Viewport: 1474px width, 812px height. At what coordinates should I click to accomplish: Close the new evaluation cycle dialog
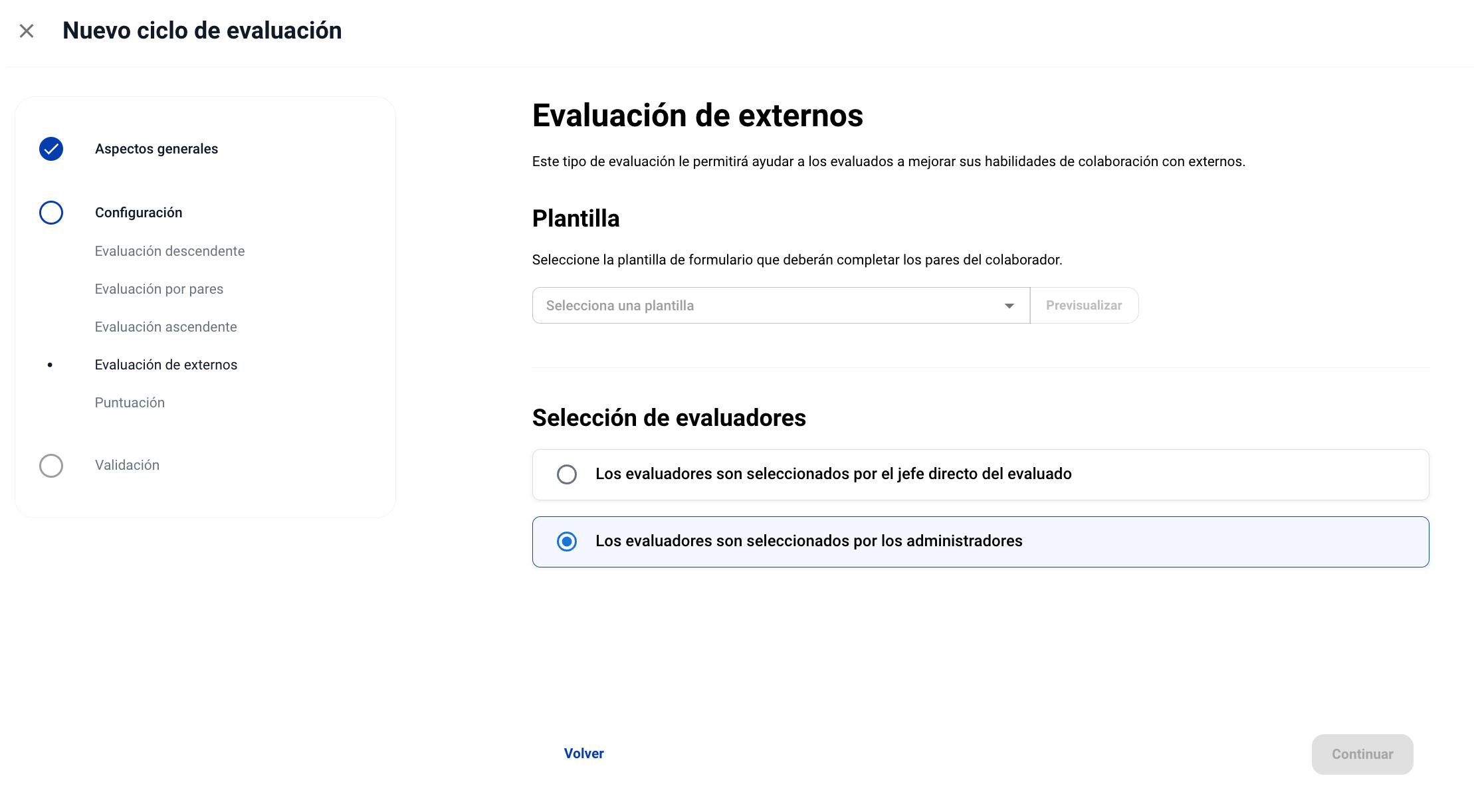[27, 31]
